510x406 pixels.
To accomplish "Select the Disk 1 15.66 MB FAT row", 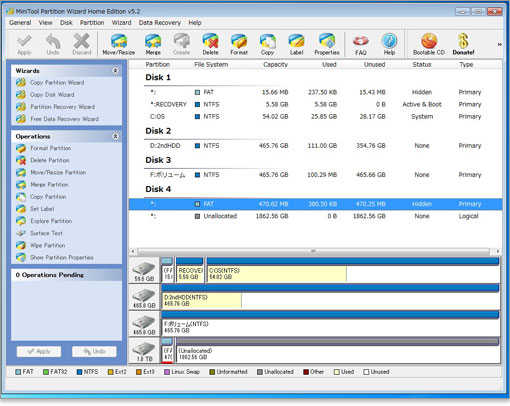I will [315, 92].
